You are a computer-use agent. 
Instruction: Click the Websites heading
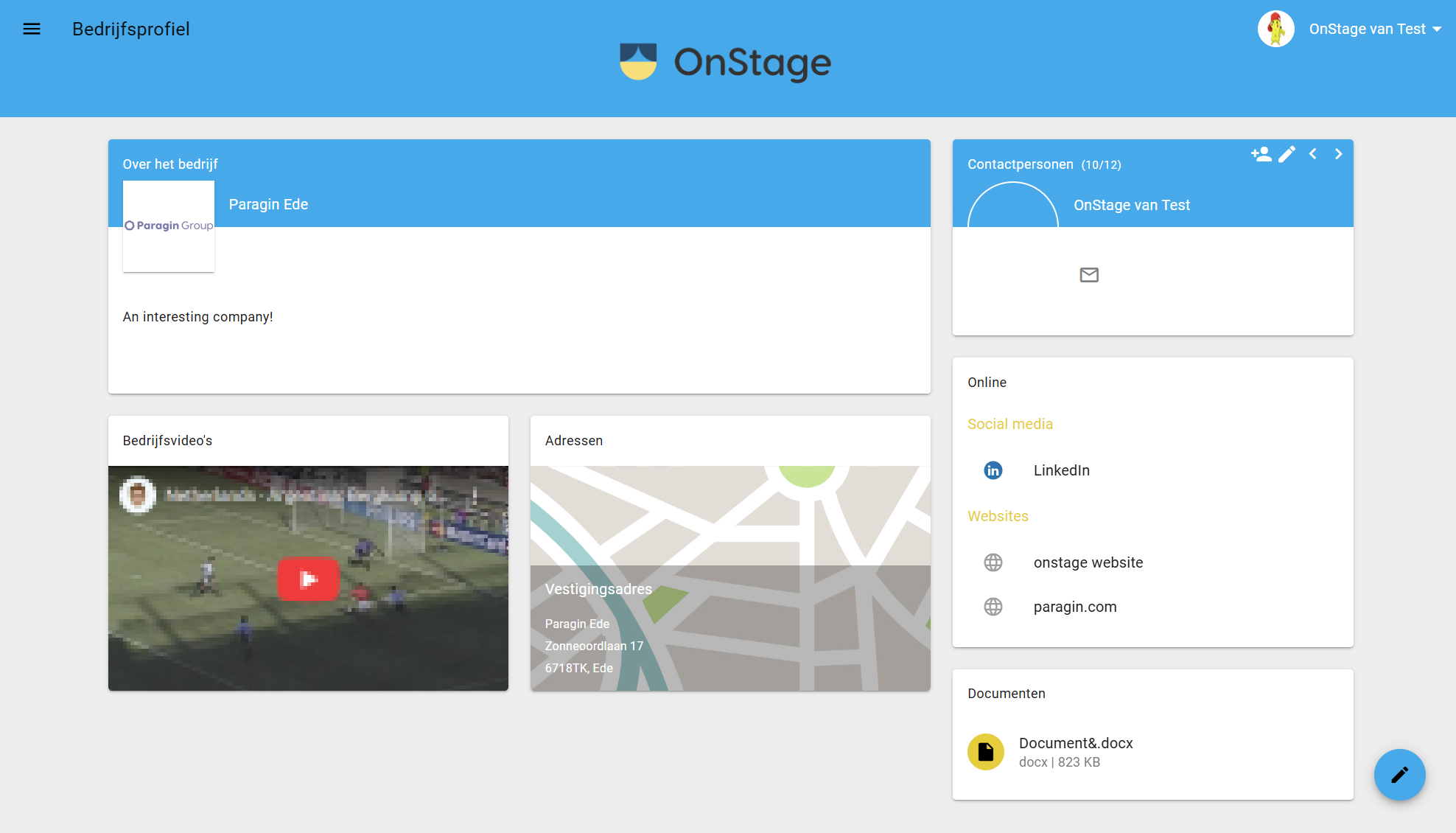click(x=998, y=516)
